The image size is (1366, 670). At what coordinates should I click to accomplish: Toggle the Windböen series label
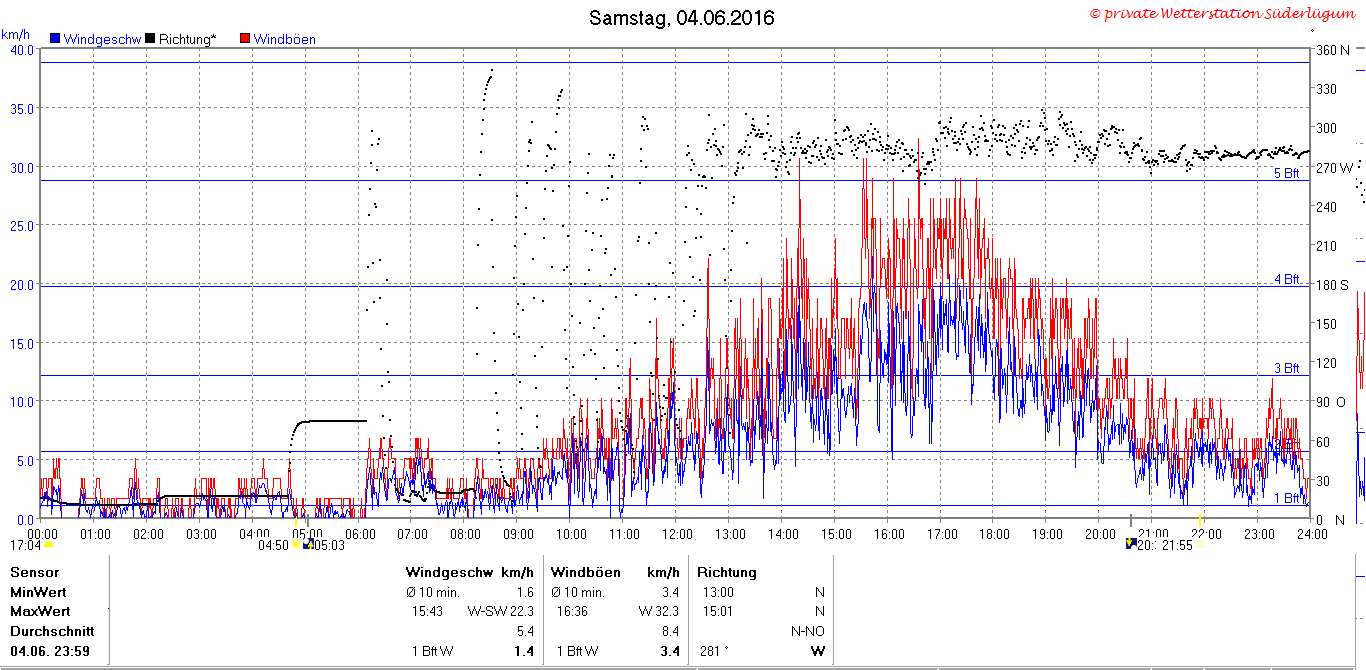pos(285,39)
